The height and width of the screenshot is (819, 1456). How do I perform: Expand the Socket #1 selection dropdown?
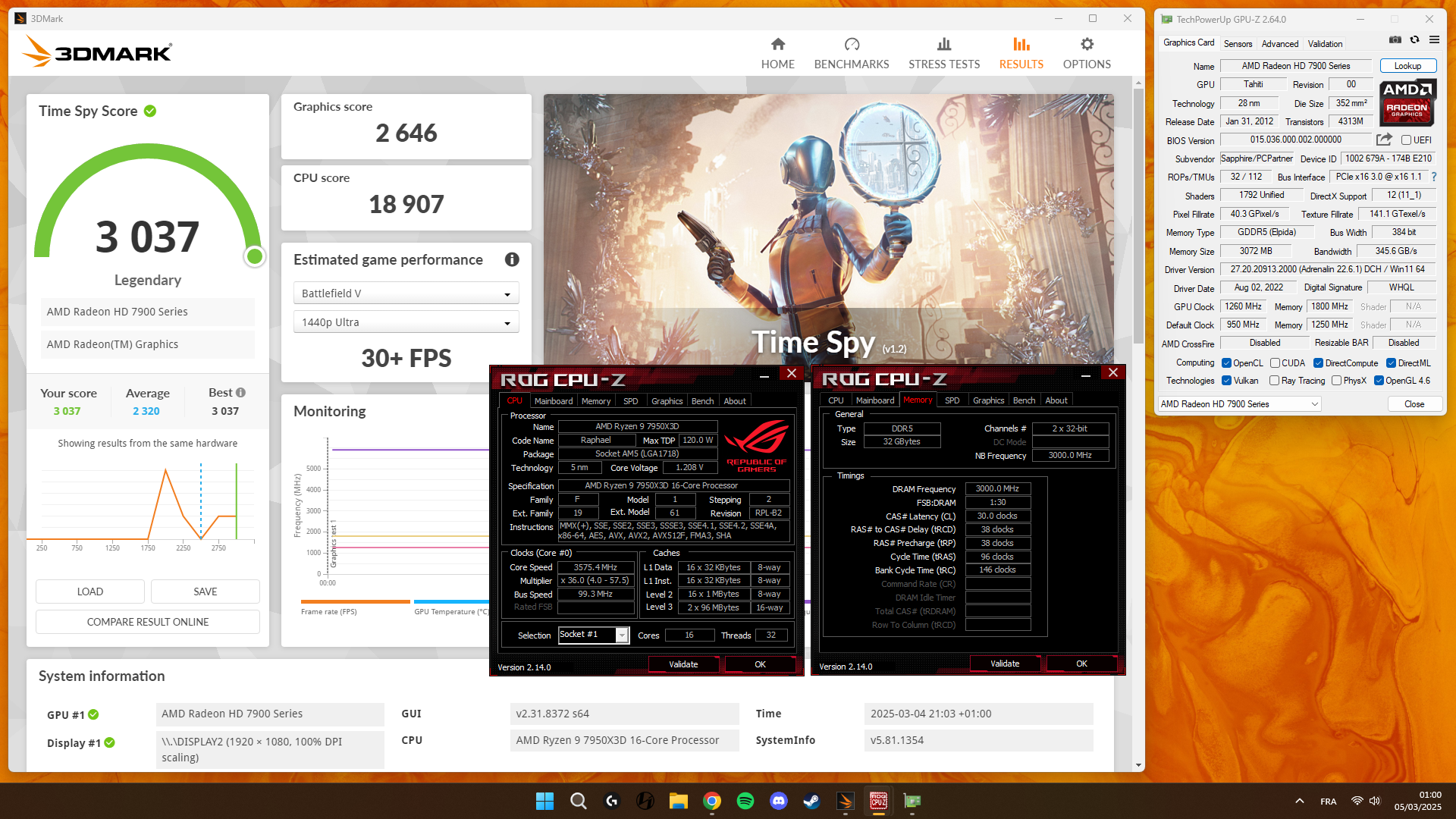[x=593, y=635]
